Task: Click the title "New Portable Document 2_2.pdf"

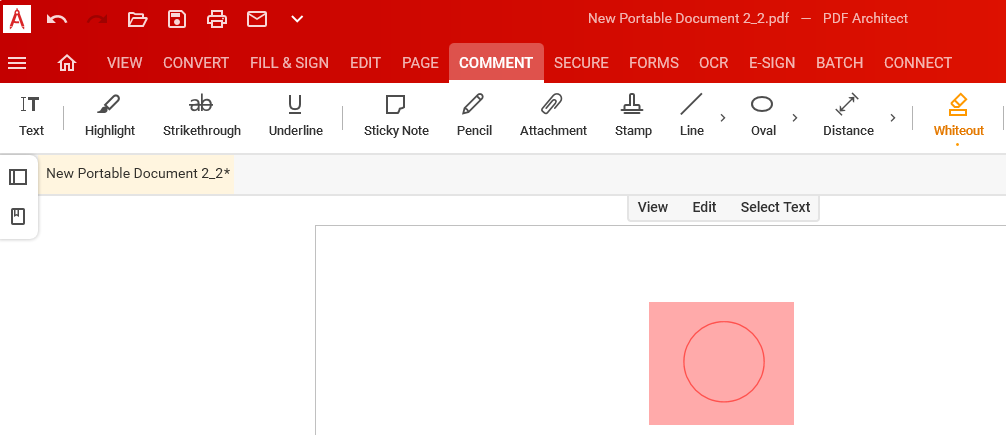Action: pos(688,19)
